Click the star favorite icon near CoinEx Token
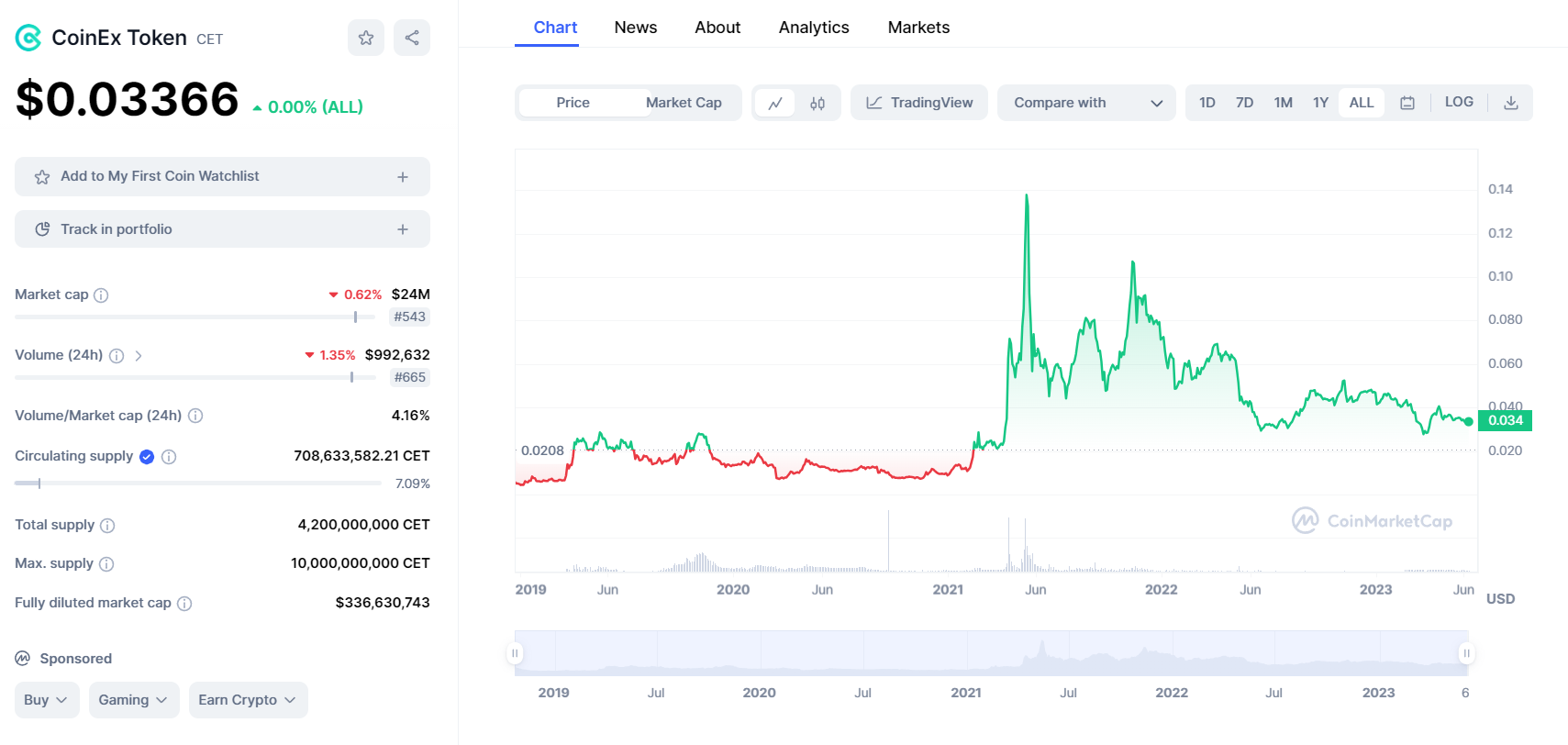The height and width of the screenshot is (745, 1568). (x=366, y=38)
